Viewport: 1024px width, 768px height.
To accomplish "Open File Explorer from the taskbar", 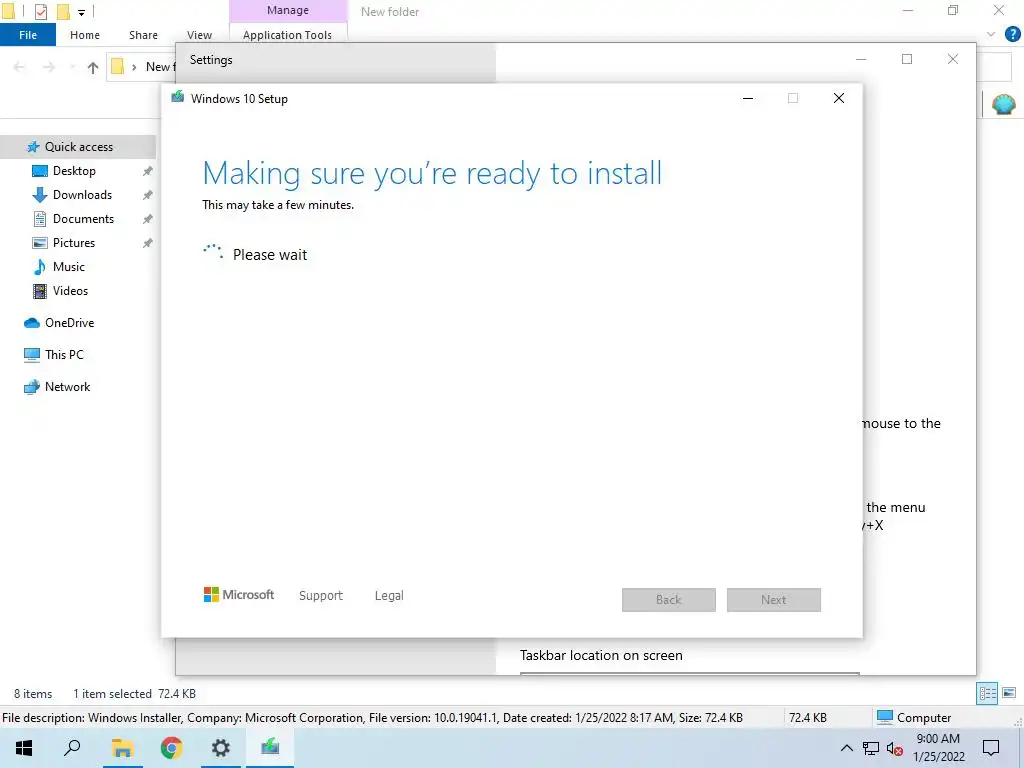I will click(x=122, y=748).
